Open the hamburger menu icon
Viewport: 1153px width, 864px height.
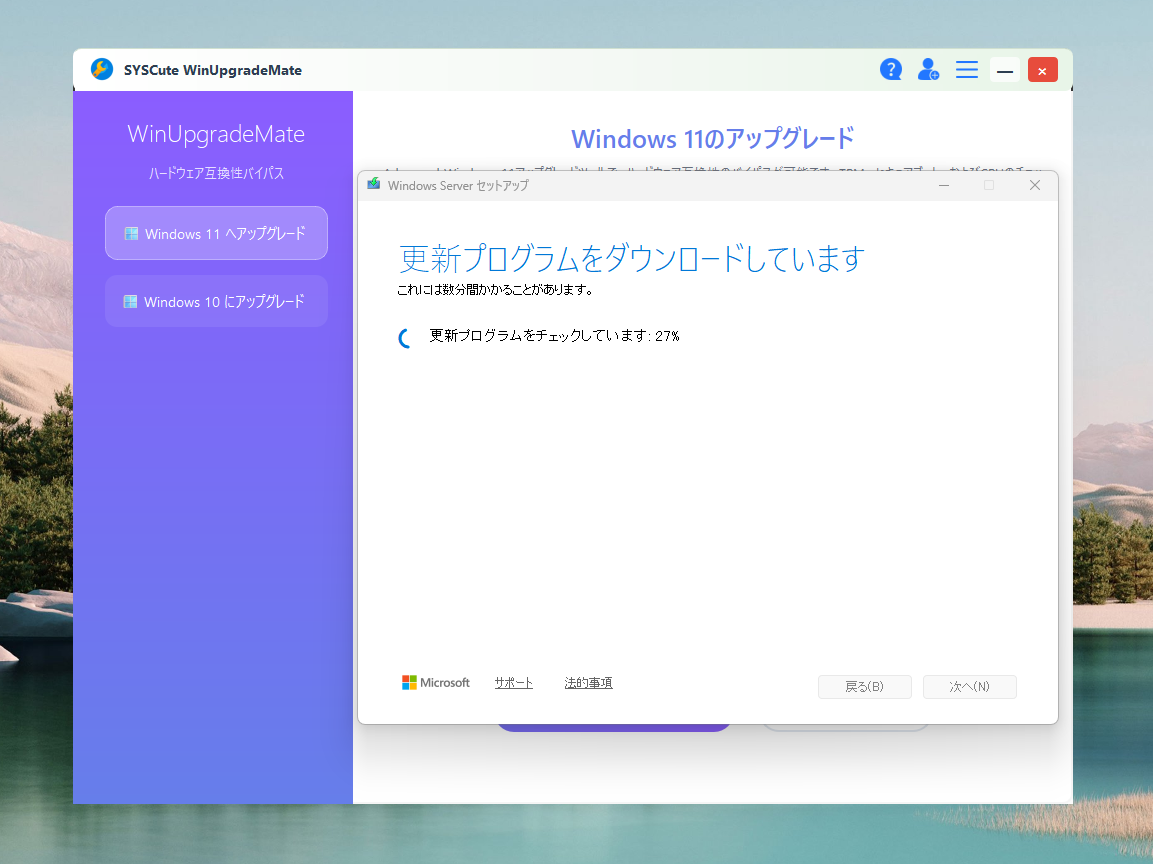(x=966, y=69)
